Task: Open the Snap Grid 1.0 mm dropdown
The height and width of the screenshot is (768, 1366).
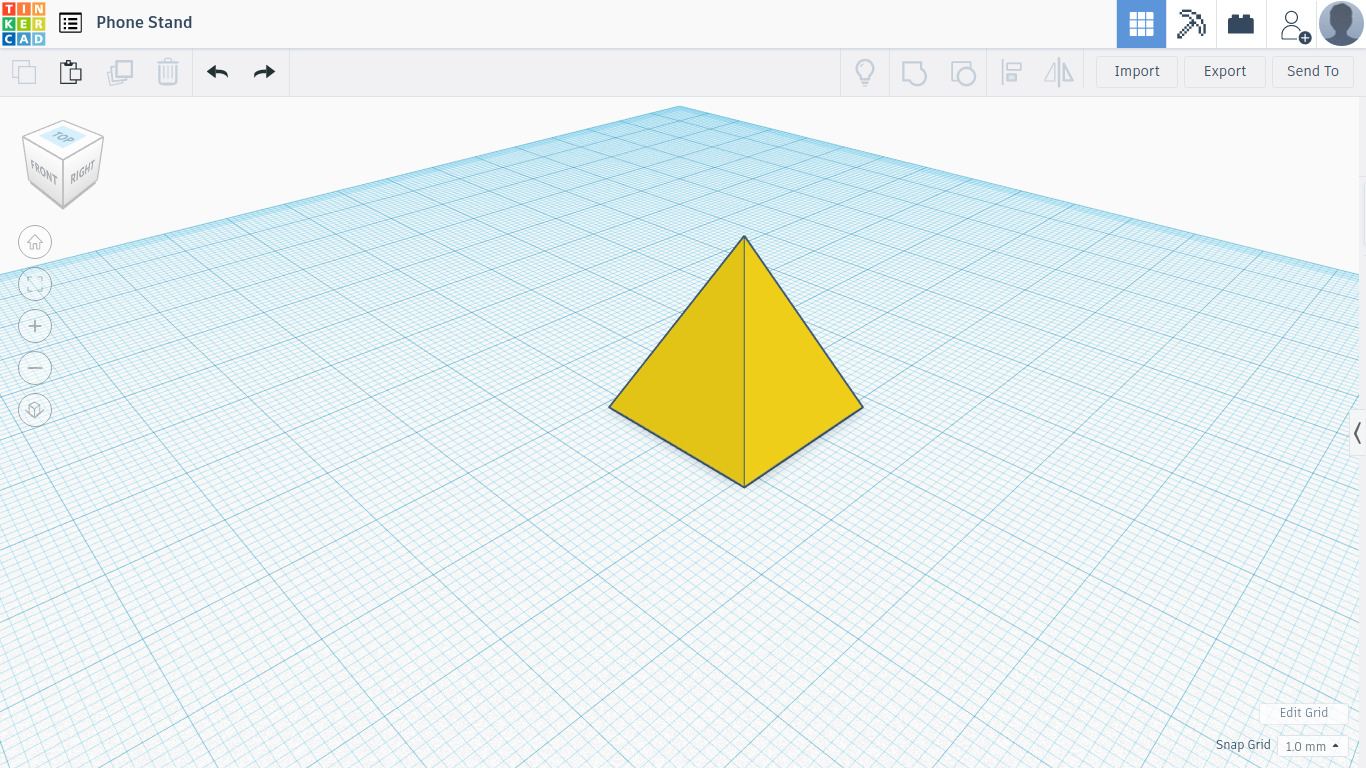Action: tap(1312, 746)
